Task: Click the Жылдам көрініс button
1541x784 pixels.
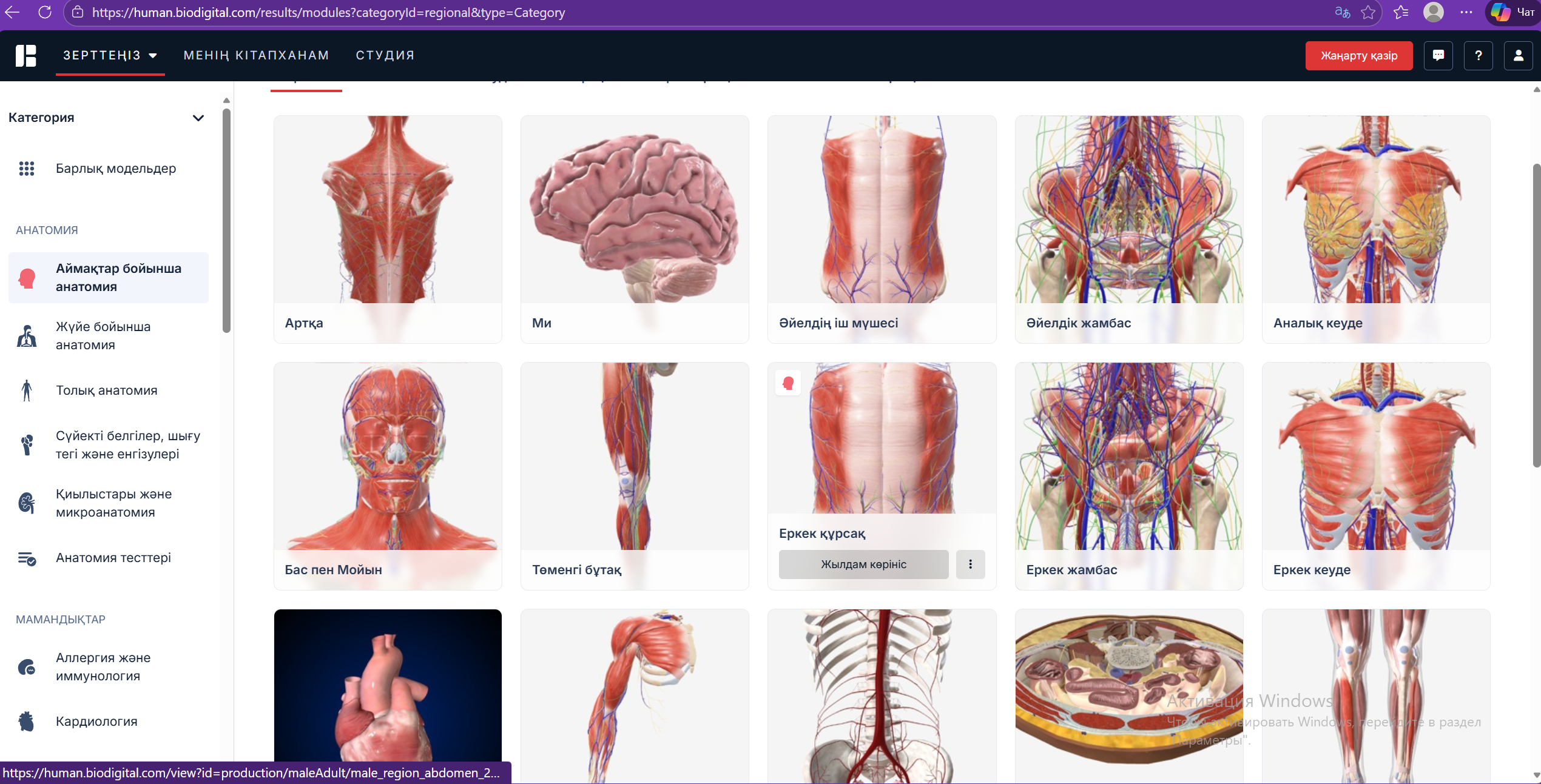Action: point(863,565)
